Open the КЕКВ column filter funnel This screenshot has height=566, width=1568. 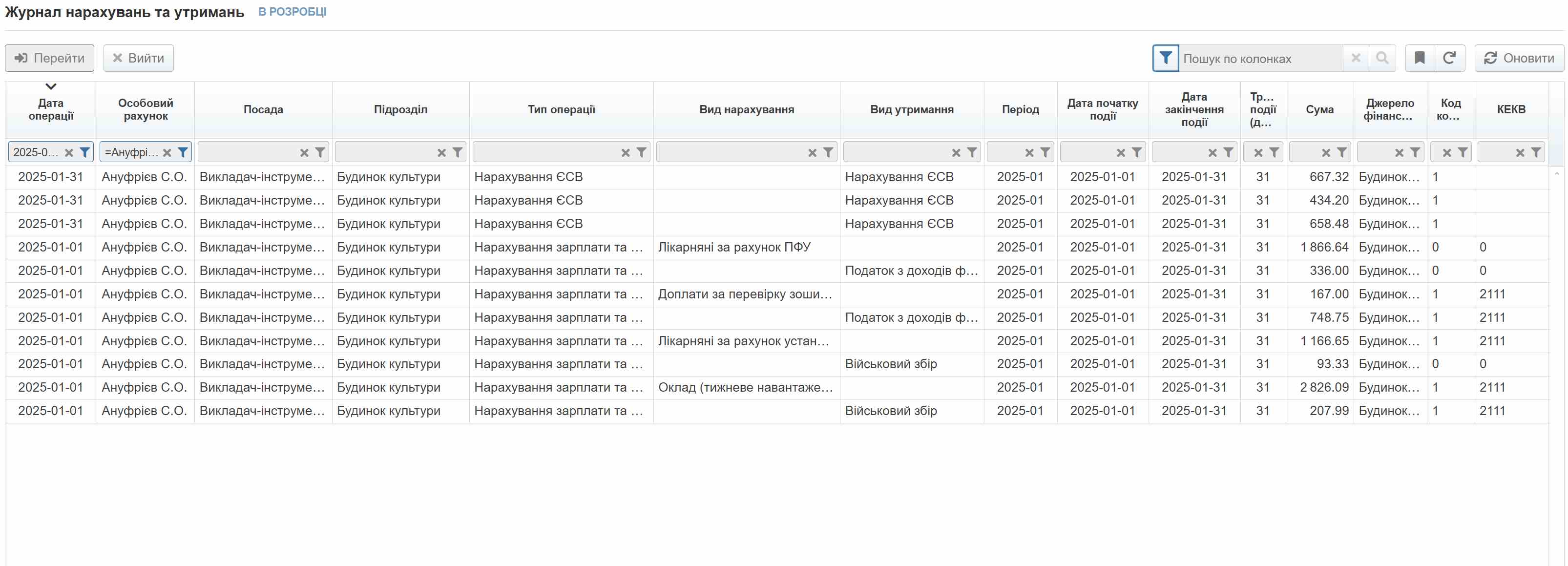click(x=1536, y=152)
